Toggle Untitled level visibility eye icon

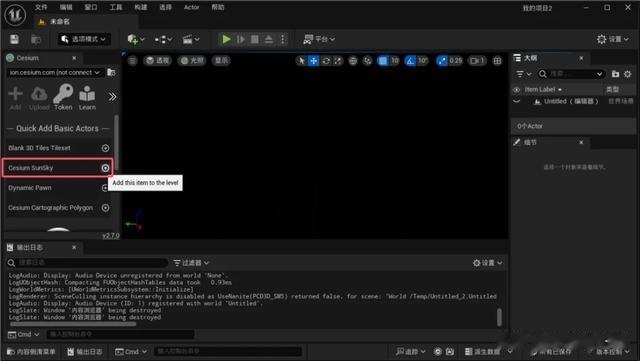tap(516, 101)
